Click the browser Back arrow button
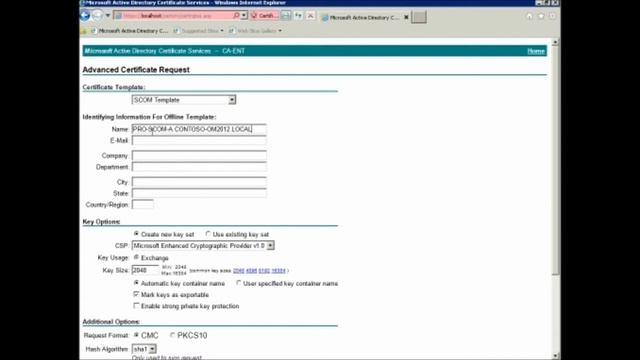 [85, 16]
